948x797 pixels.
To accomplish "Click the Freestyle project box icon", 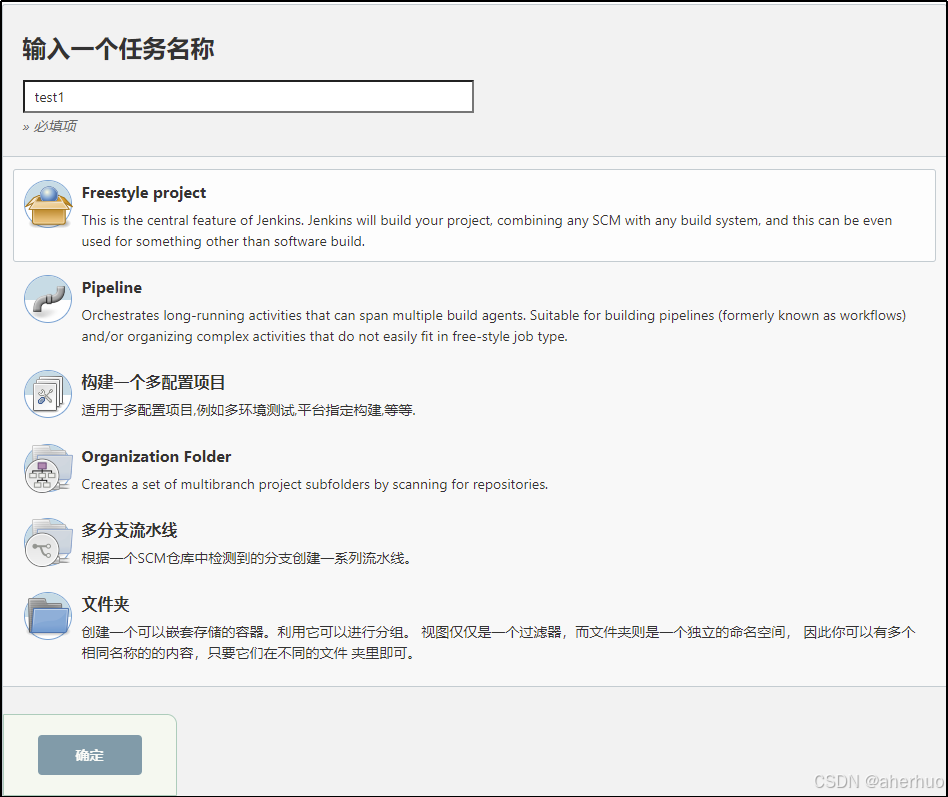I will click(x=48, y=204).
